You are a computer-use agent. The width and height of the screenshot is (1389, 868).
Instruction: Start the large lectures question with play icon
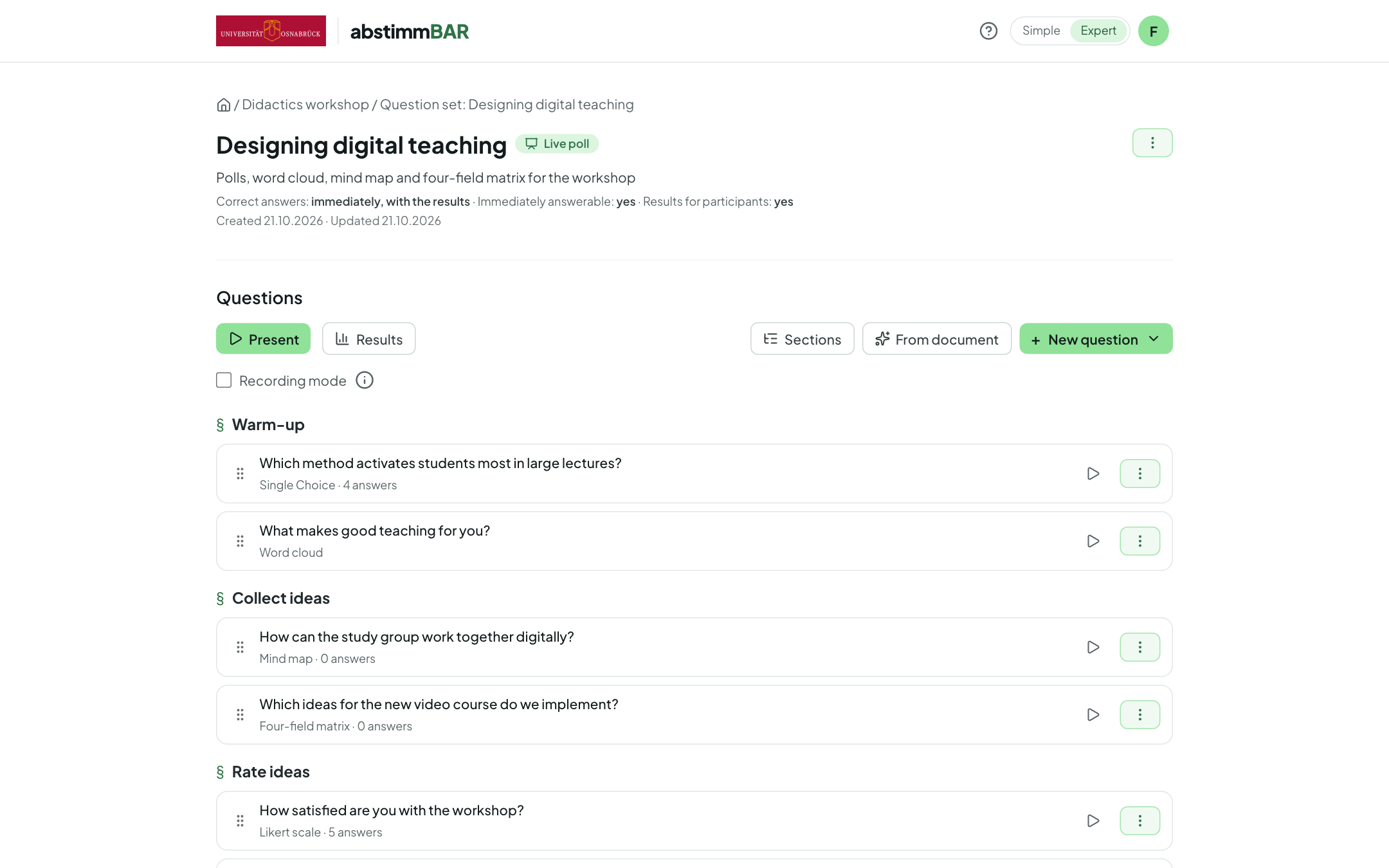(1093, 474)
